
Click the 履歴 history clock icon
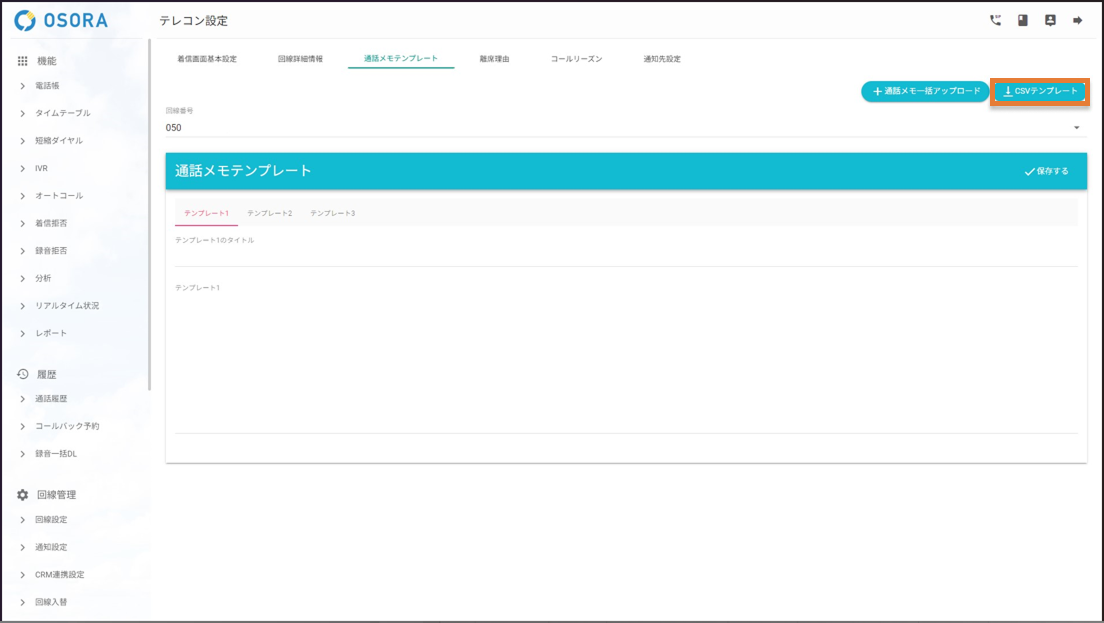click(x=23, y=374)
